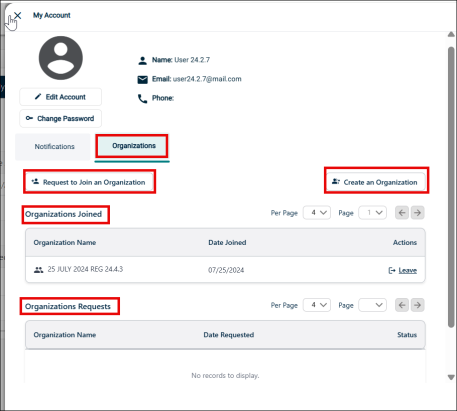Close the My Account panel
457x411 pixels.
[x=18, y=15]
